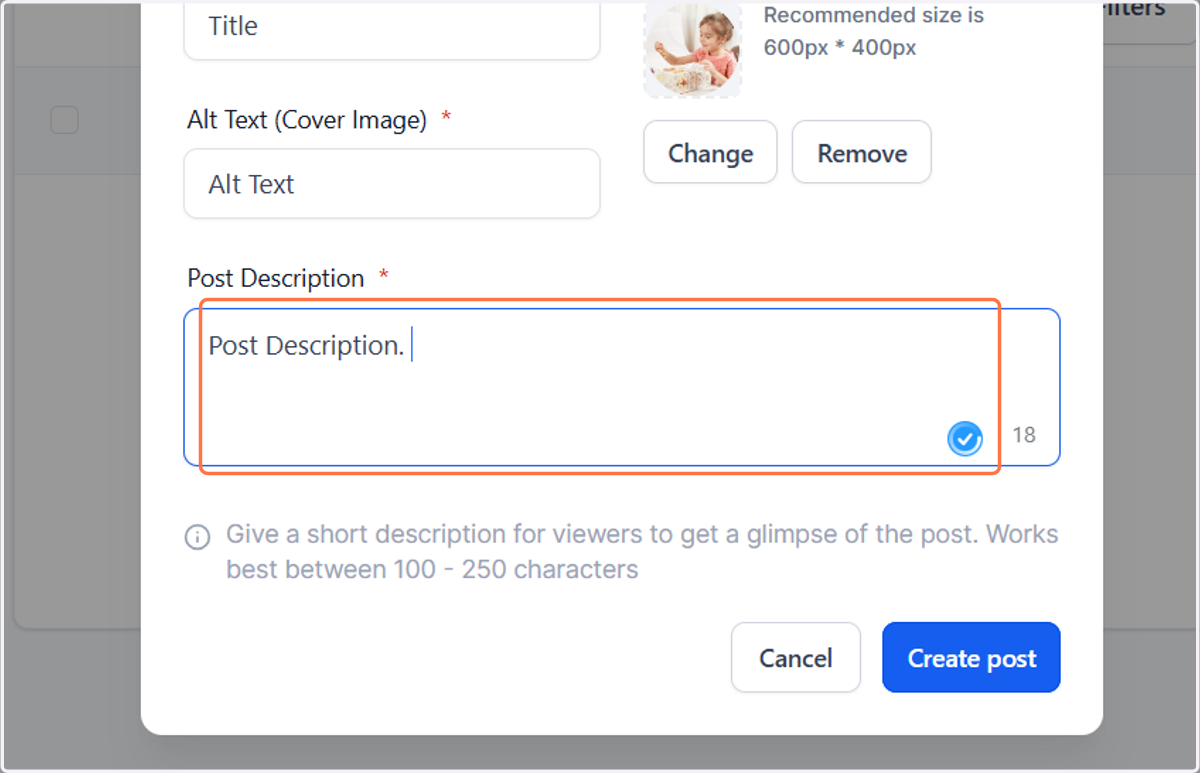This screenshot has width=1200, height=773.
Task: Click the 'Post Description' field label
Action: [x=276, y=278]
